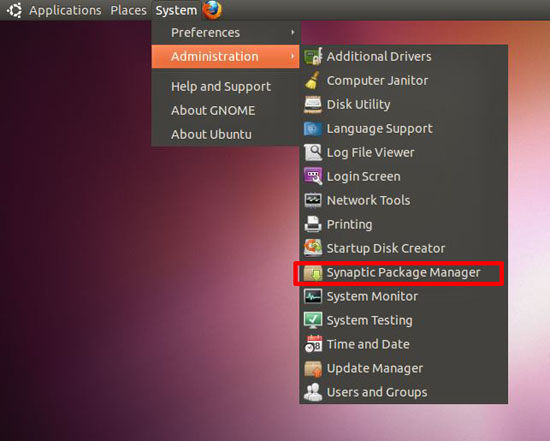Image resolution: width=550 pixels, height=441 pixels.
Task: Expand the Administration submenu arrow
Action: [x=293, y=56]
